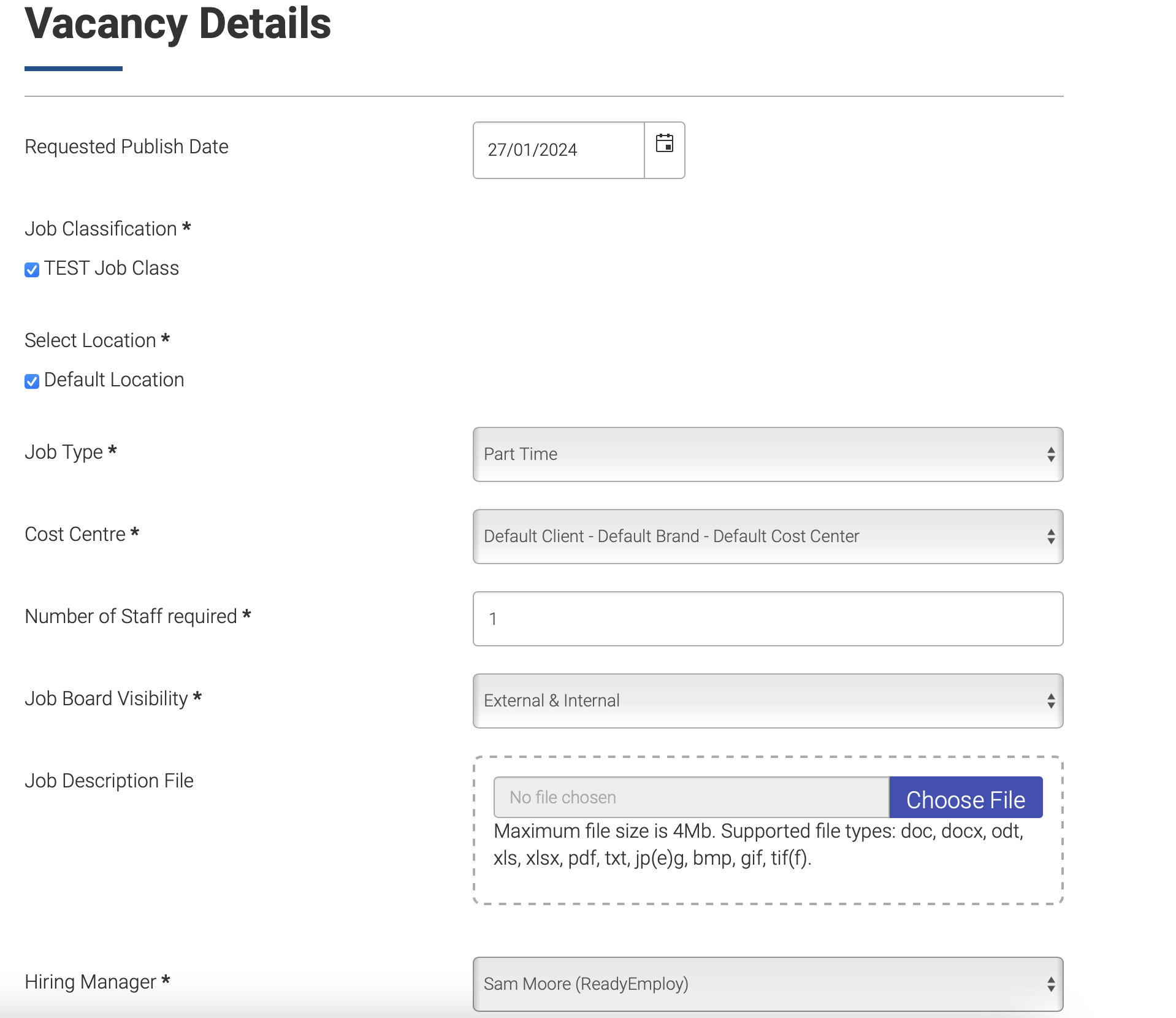Open the calendar icon beside publish date
This screenshot has height=1018, width=1176.
tap(665, 149)
